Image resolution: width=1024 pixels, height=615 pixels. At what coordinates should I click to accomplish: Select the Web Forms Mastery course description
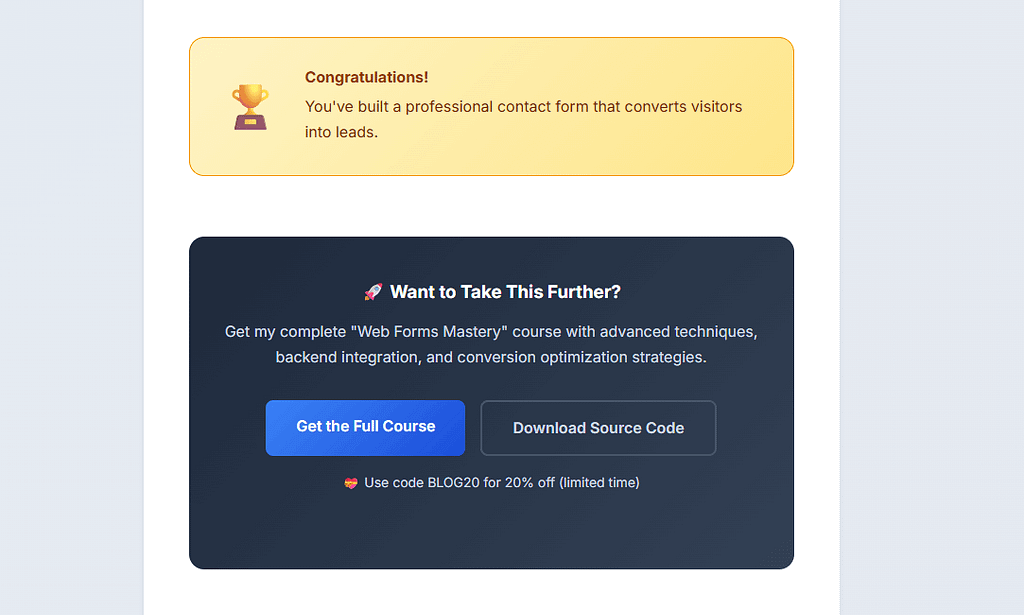(491, 344)
